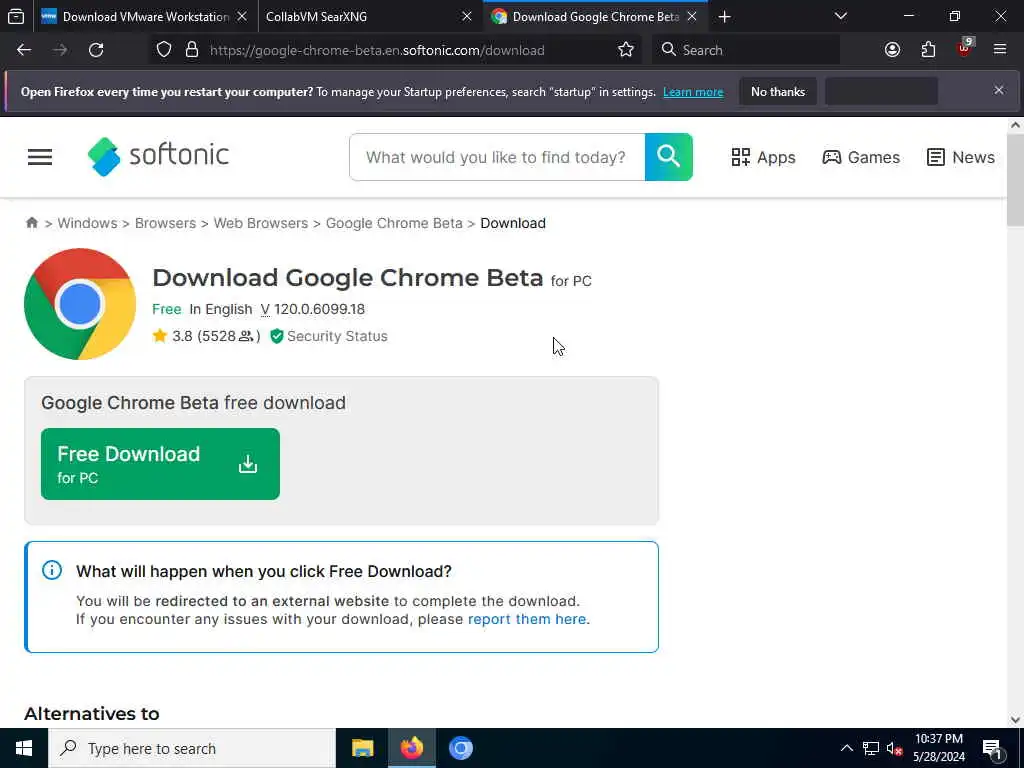
Task: Open network status tray icon
Action: (871, 748)
